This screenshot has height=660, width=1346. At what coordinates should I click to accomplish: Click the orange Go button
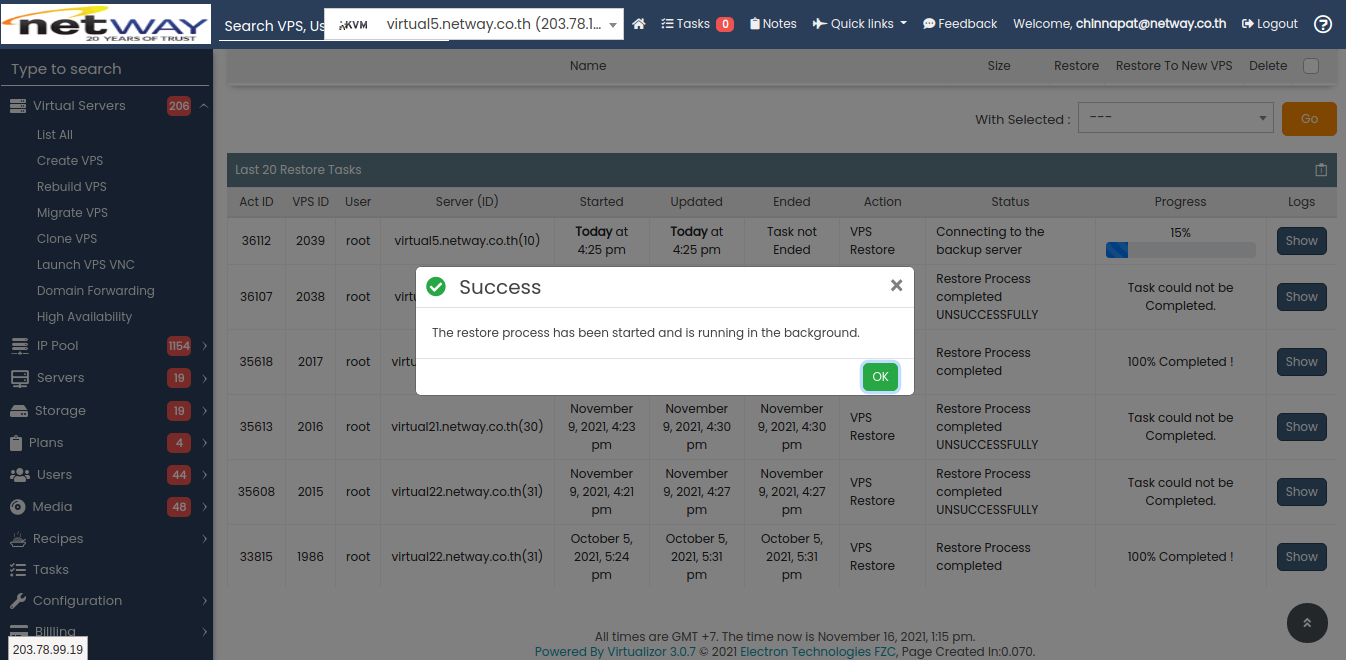click(1308, 118)
